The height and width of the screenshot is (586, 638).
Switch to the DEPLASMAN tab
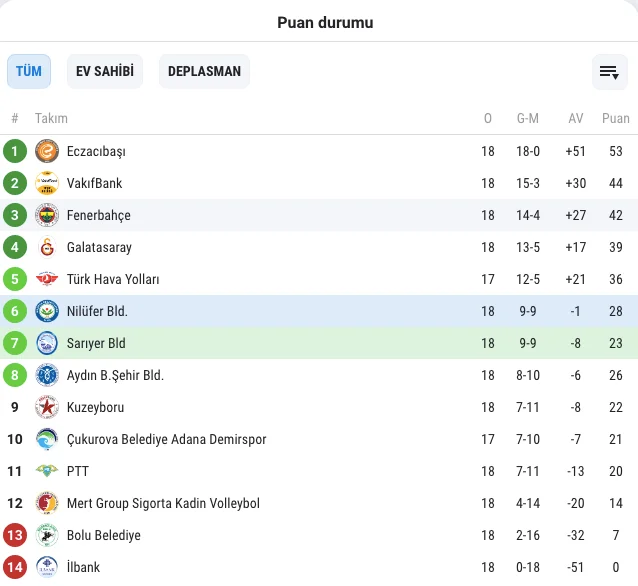pyautogui.click(x=204, y=71)
